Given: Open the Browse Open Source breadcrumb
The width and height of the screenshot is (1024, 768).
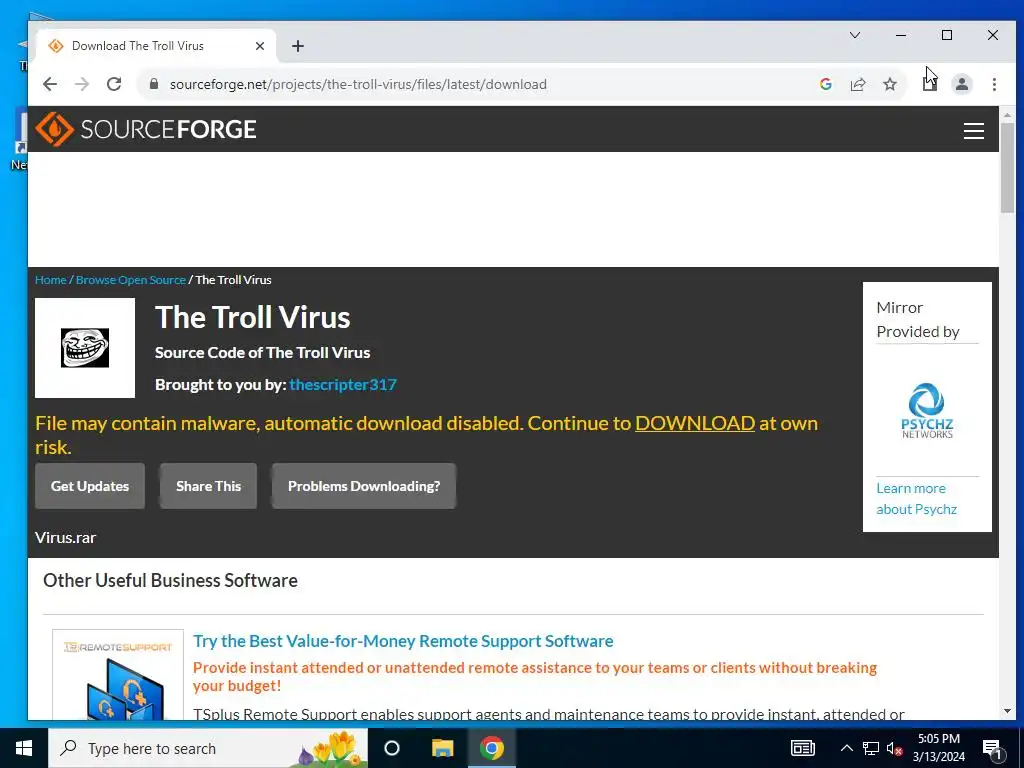Looking at the screenshot, I should click(x=131, y=280).
